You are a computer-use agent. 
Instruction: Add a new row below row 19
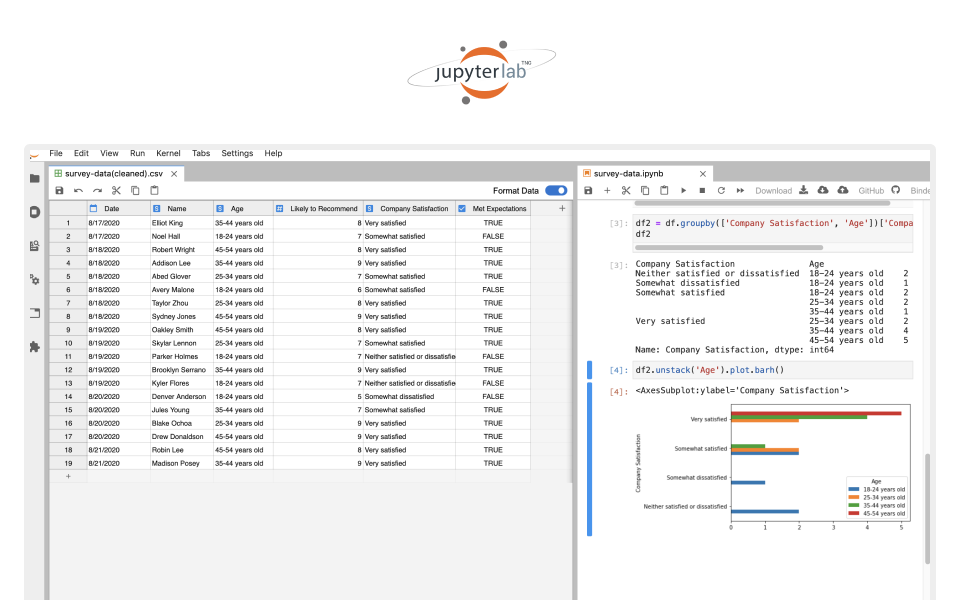(x=68, y=477)
